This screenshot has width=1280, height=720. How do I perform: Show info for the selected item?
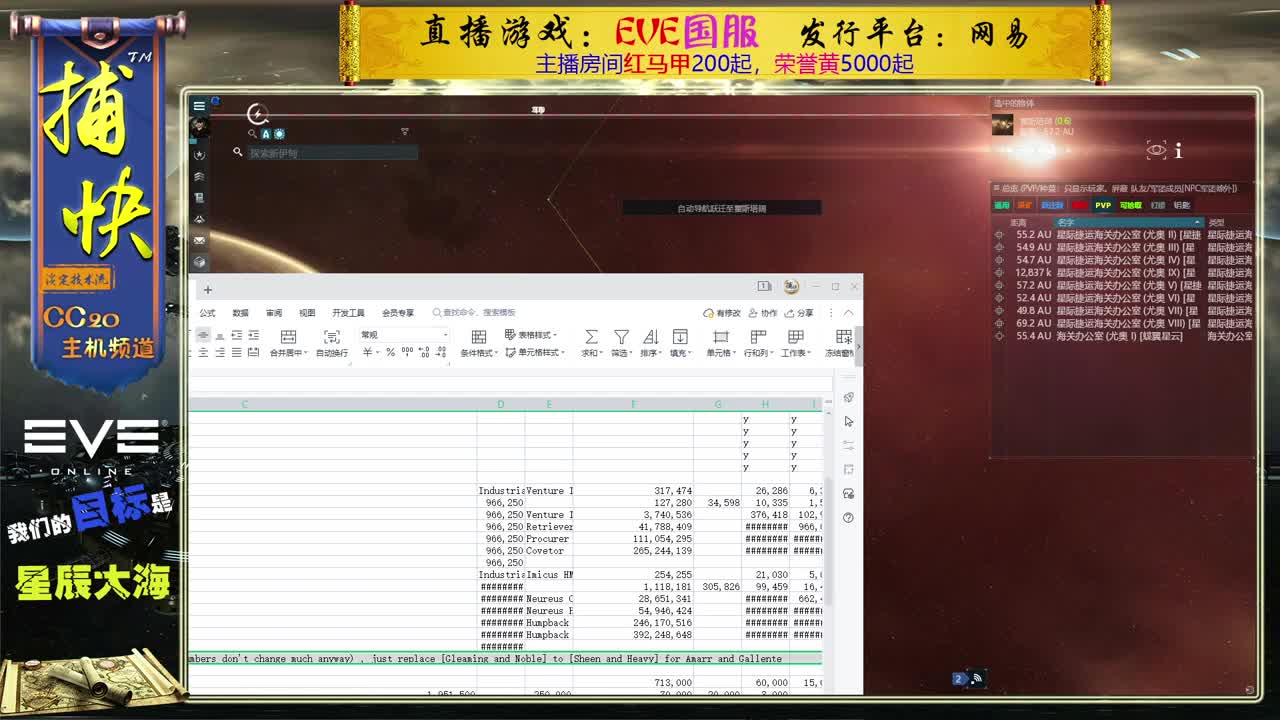coord(1178,151)
